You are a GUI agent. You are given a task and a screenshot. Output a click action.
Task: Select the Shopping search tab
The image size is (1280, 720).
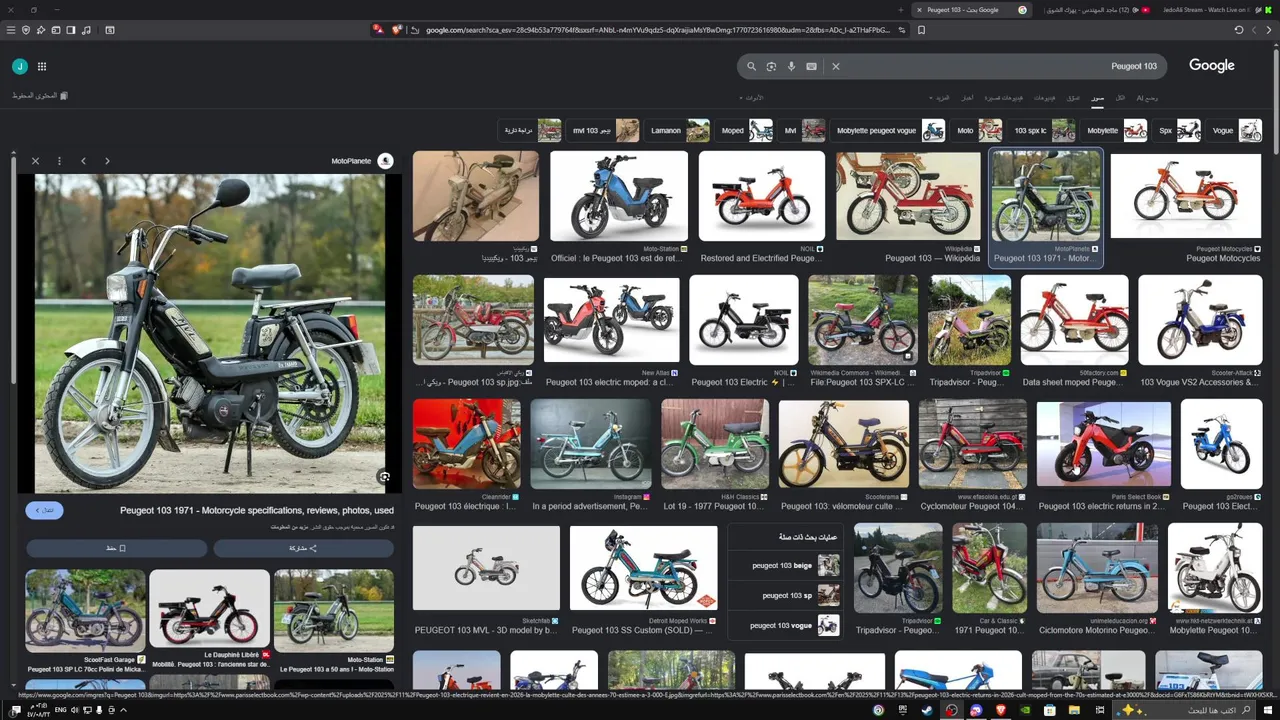click(1073, 98)
